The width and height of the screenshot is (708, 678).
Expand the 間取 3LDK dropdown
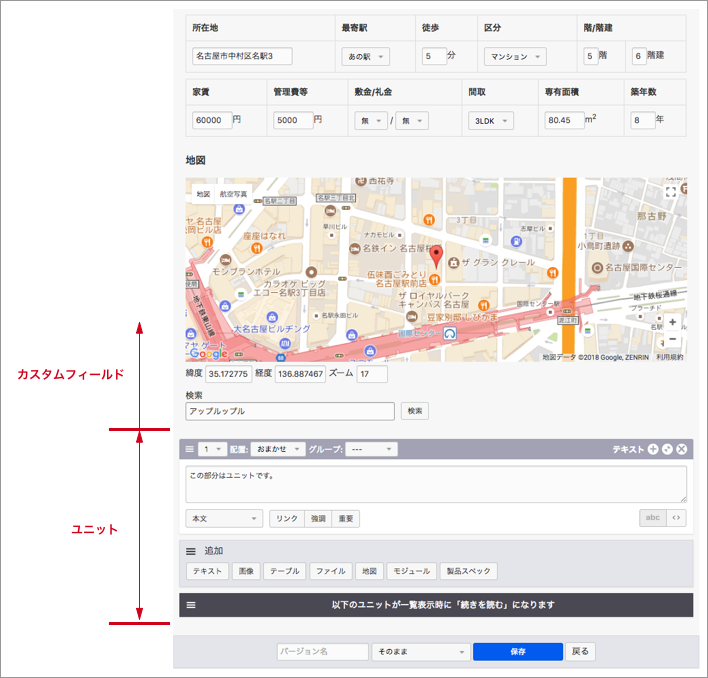[x=490, y=120]
